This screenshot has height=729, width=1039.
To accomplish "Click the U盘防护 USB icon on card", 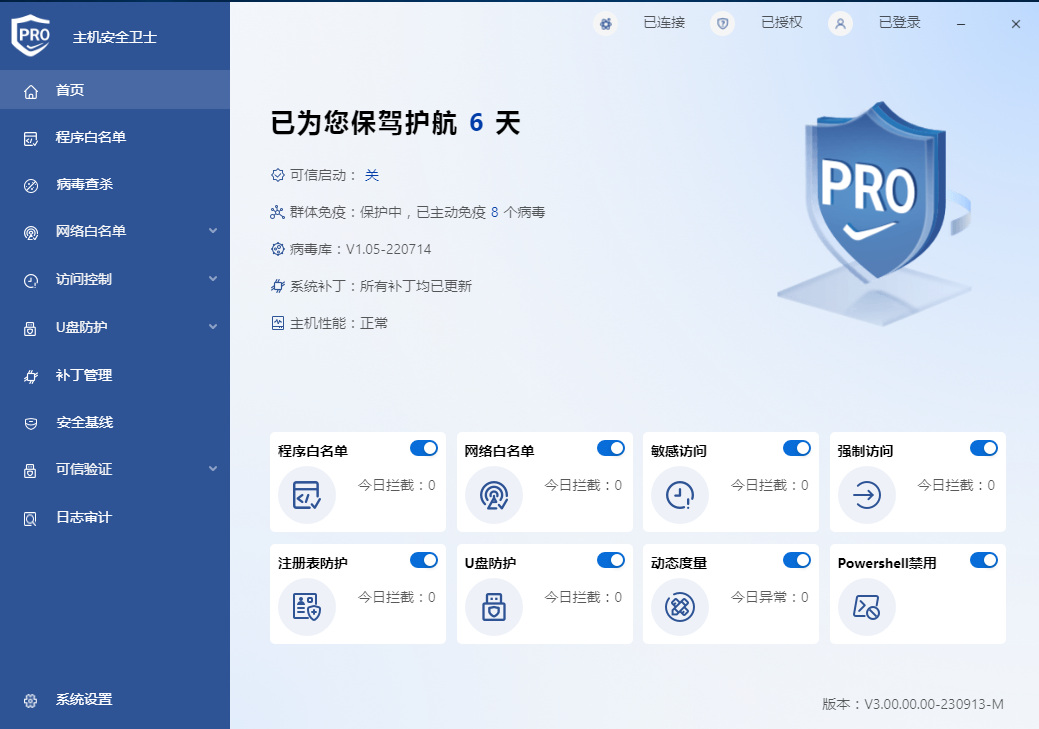I will pos(493,606).
